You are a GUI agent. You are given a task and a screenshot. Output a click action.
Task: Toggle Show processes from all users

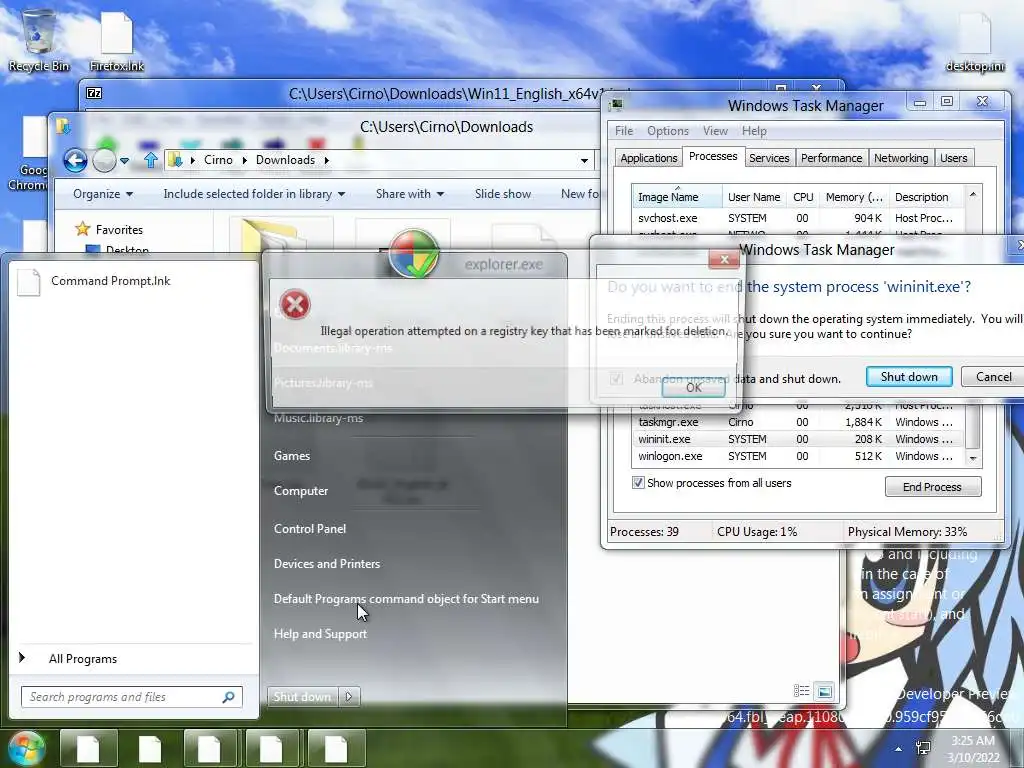click(638, 483)
